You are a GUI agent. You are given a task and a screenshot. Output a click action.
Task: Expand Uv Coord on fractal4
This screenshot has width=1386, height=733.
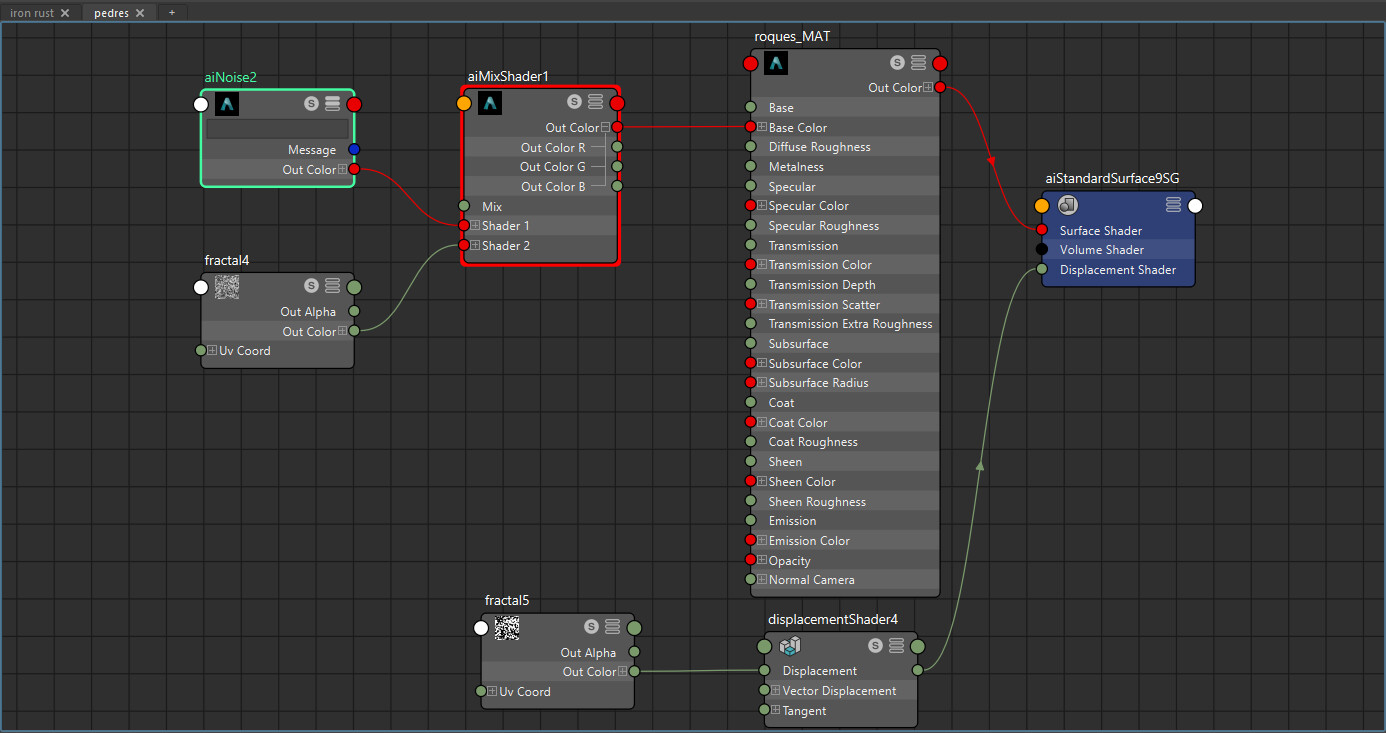pyautogui.click(x=211, y=351)
